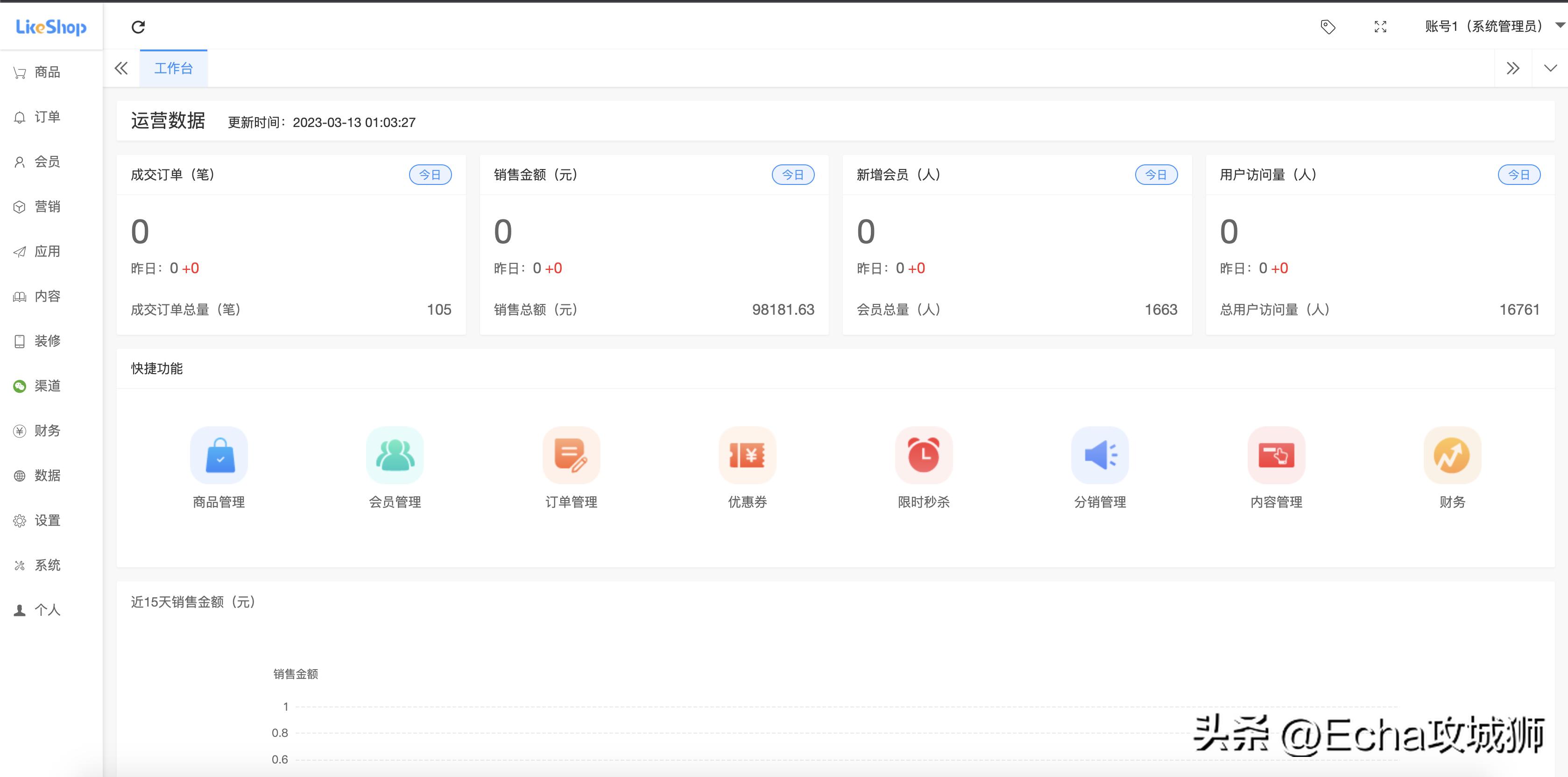Refresh the page with the reload icon
The height and width of the screenshot is (777, 1568).
(x=138, y=27)
